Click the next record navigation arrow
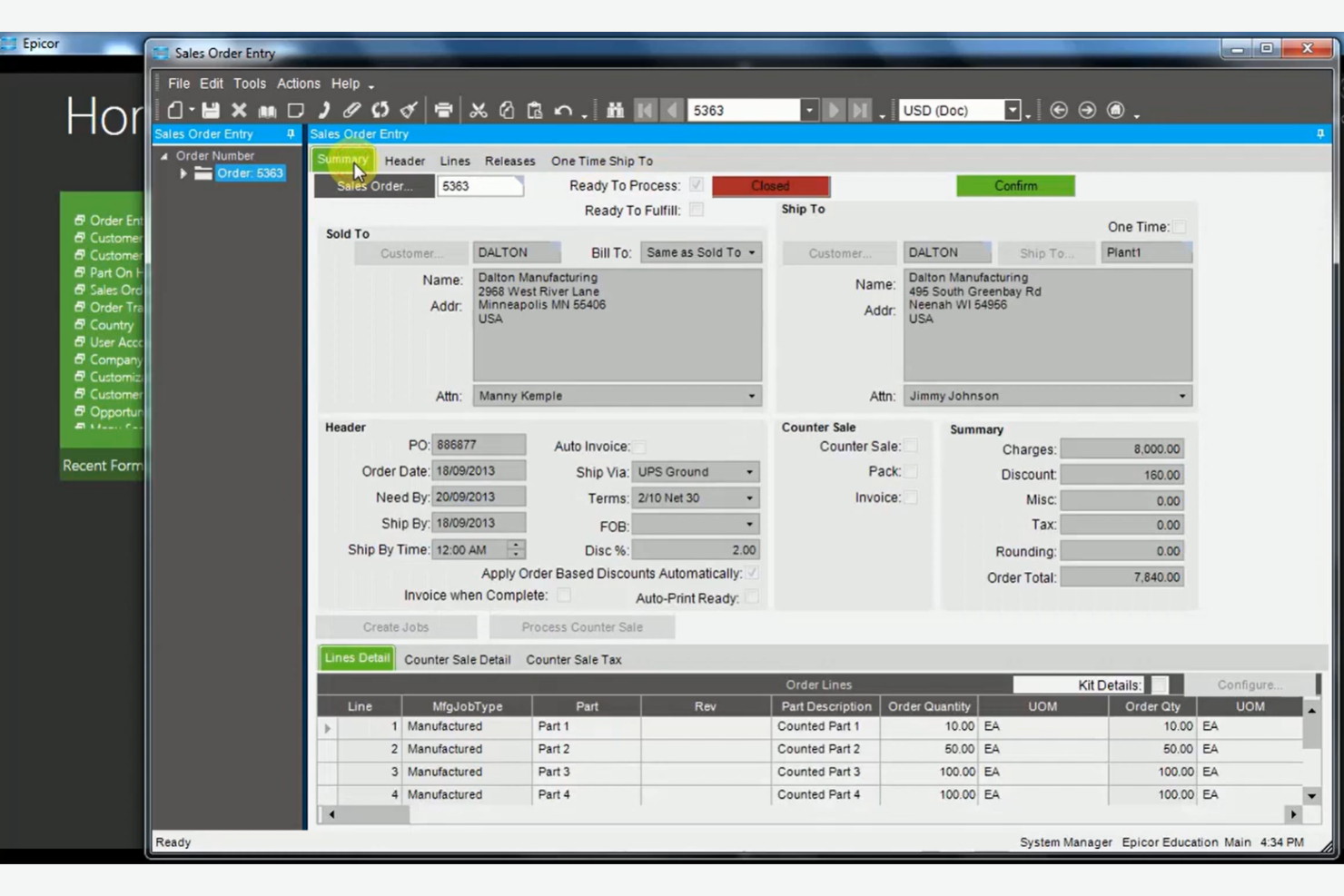1344x896 pixels. (x=833, y=110)
